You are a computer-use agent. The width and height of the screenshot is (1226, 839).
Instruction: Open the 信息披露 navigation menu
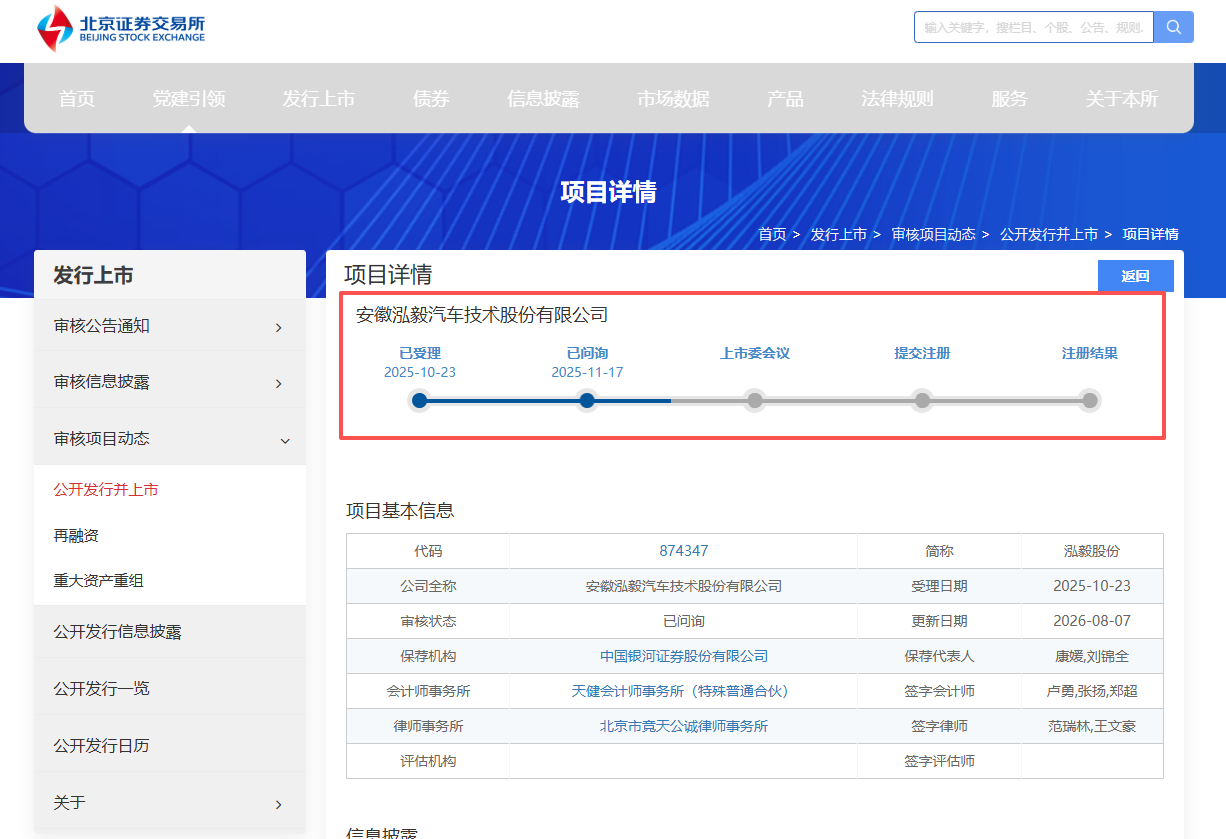click(543, 98)
